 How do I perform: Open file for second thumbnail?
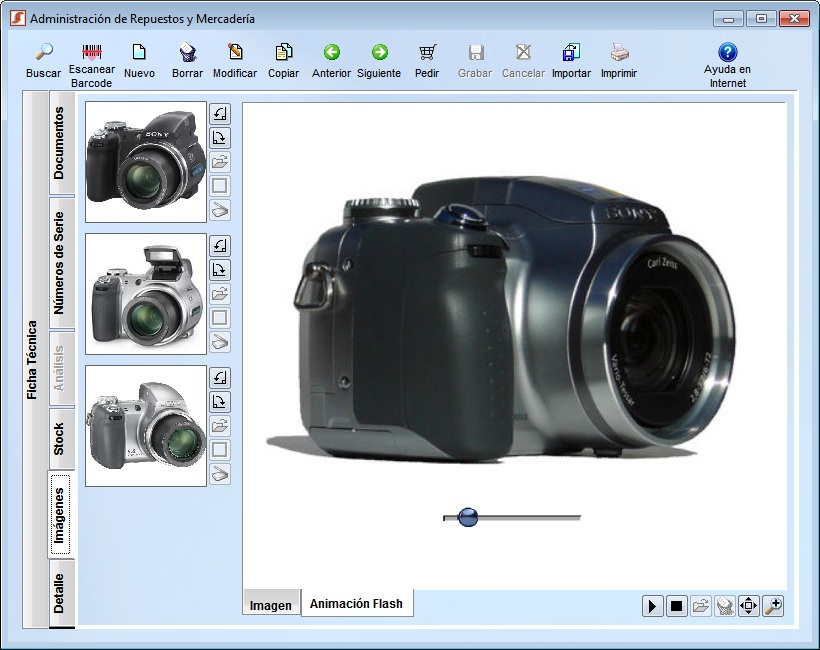(220, 293)
